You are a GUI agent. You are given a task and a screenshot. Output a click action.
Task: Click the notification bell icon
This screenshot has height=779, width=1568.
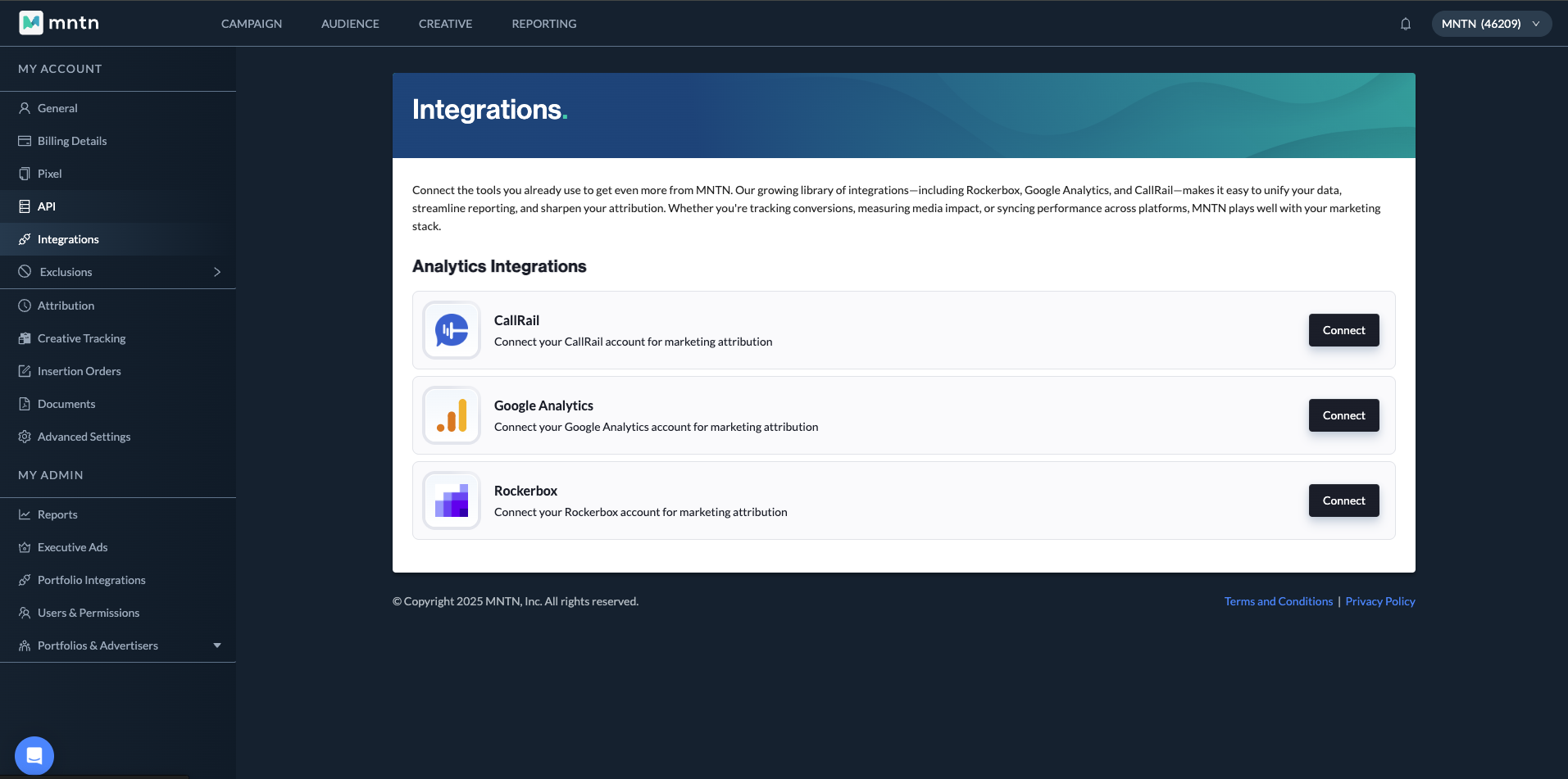(1406, 24)
